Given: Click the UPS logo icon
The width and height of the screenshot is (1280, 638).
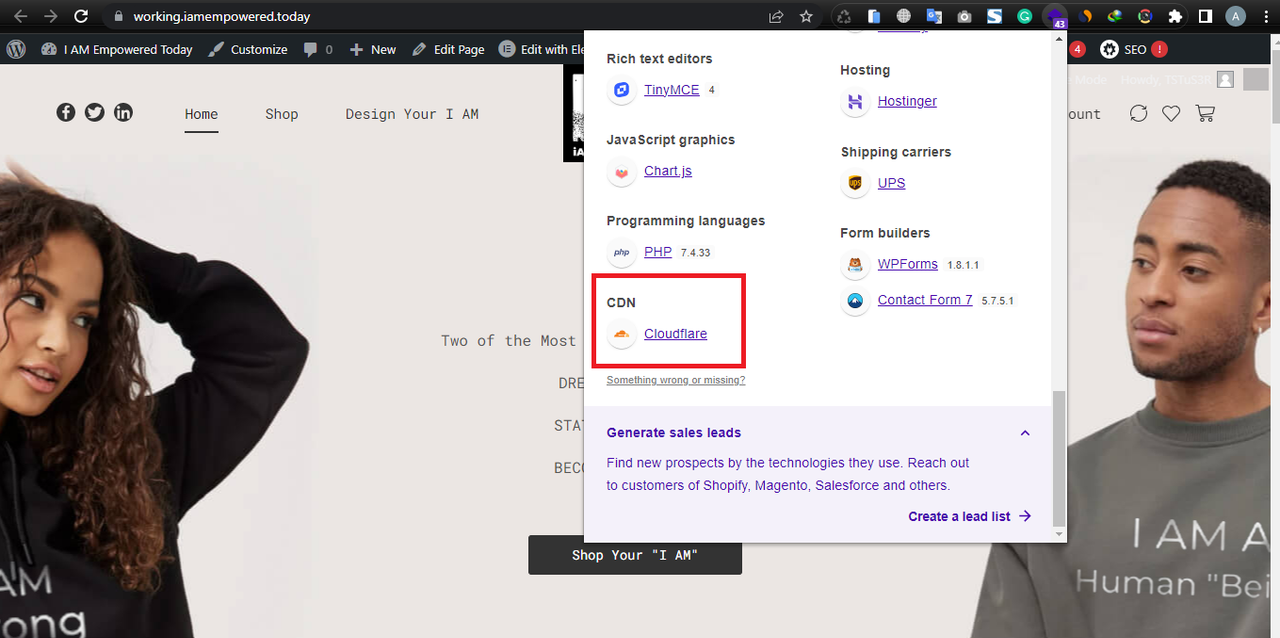Looking at the screenshot, I should 855,183.
